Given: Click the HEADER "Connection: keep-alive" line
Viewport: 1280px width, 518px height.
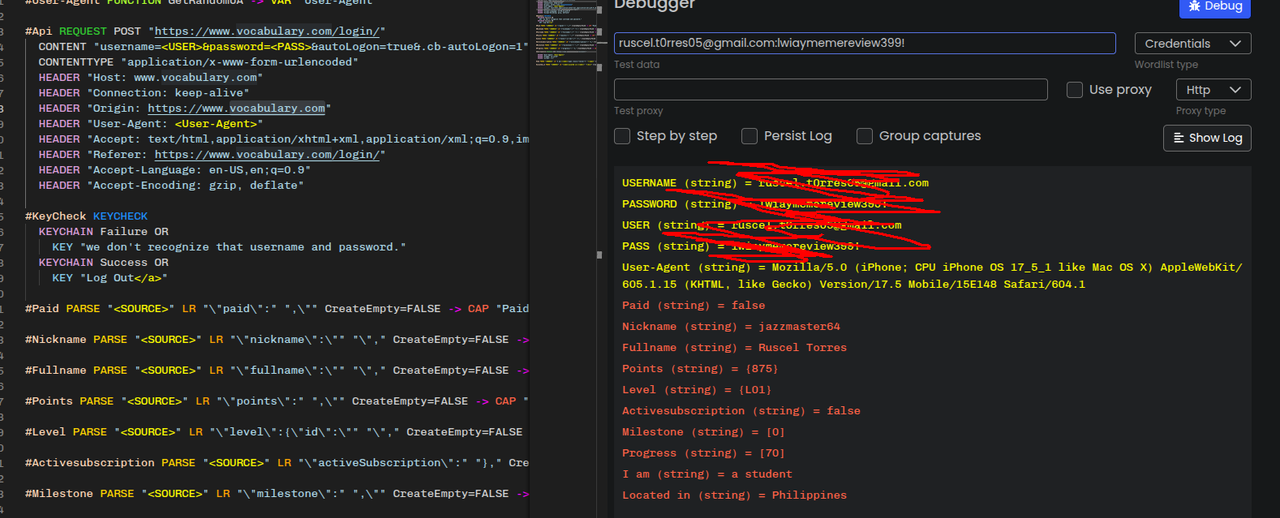Looking at the screenshot, I should point(144,93).
